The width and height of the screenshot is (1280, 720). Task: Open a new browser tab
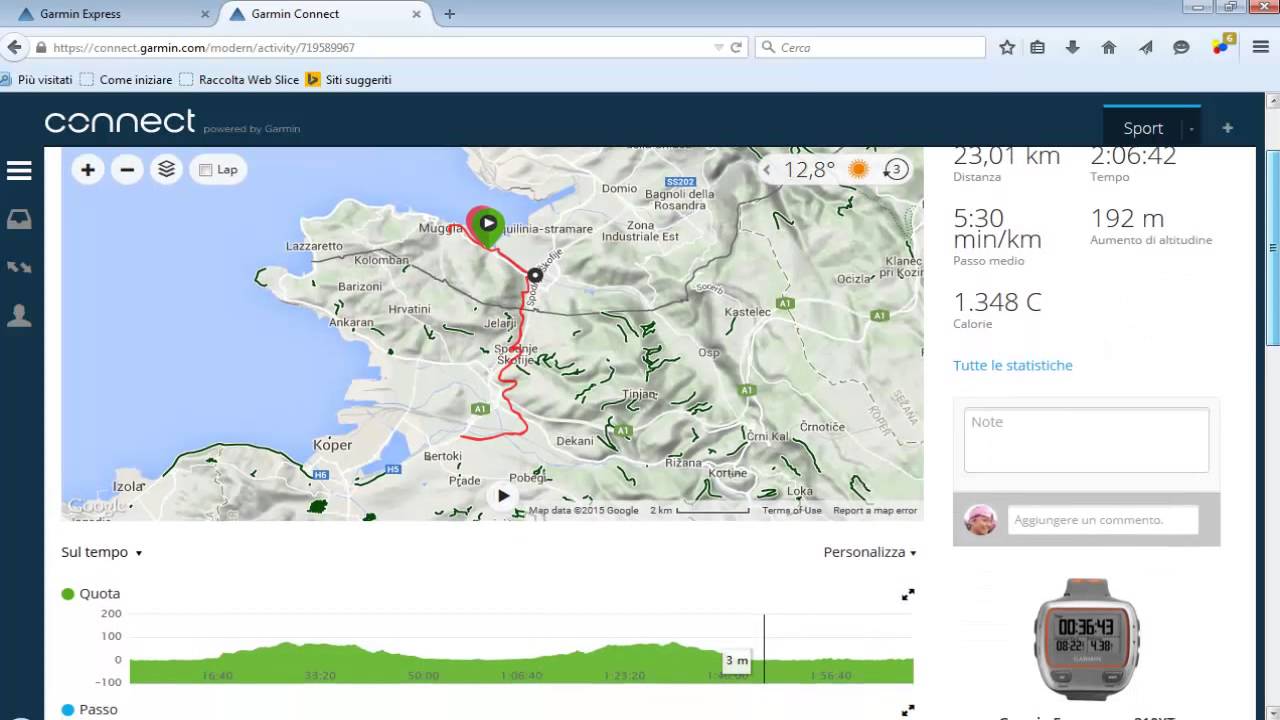(450, 14)
